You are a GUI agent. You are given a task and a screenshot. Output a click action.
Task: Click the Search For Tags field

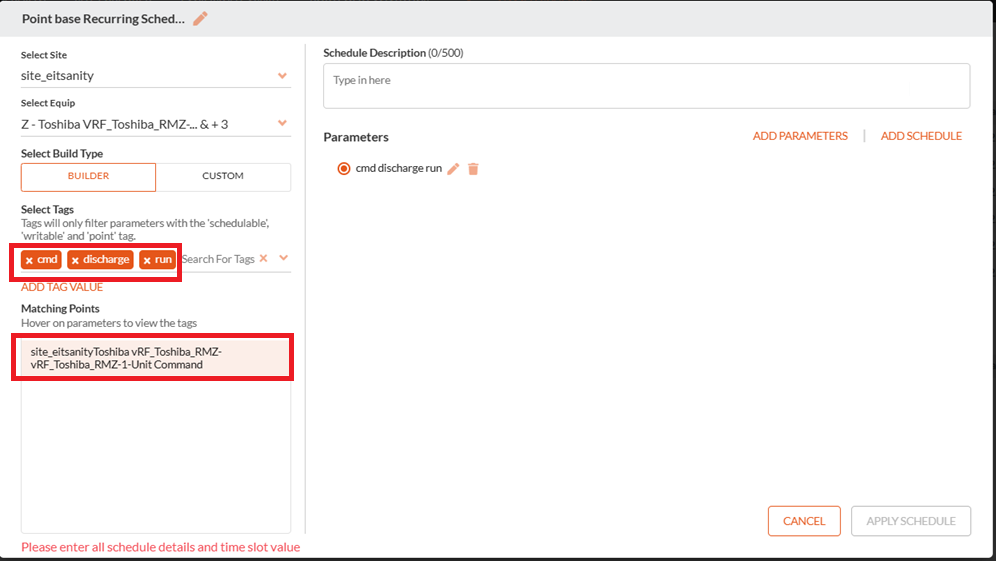[218, 259]
